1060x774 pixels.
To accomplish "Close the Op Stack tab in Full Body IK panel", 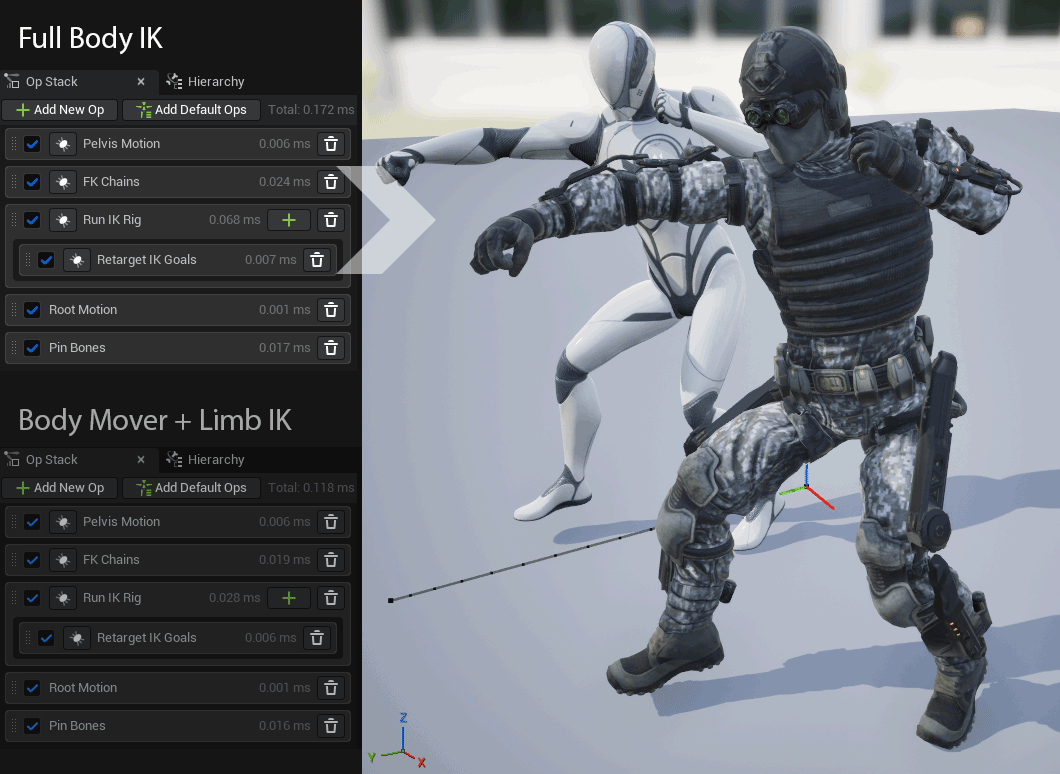I will tap(141, 82).
